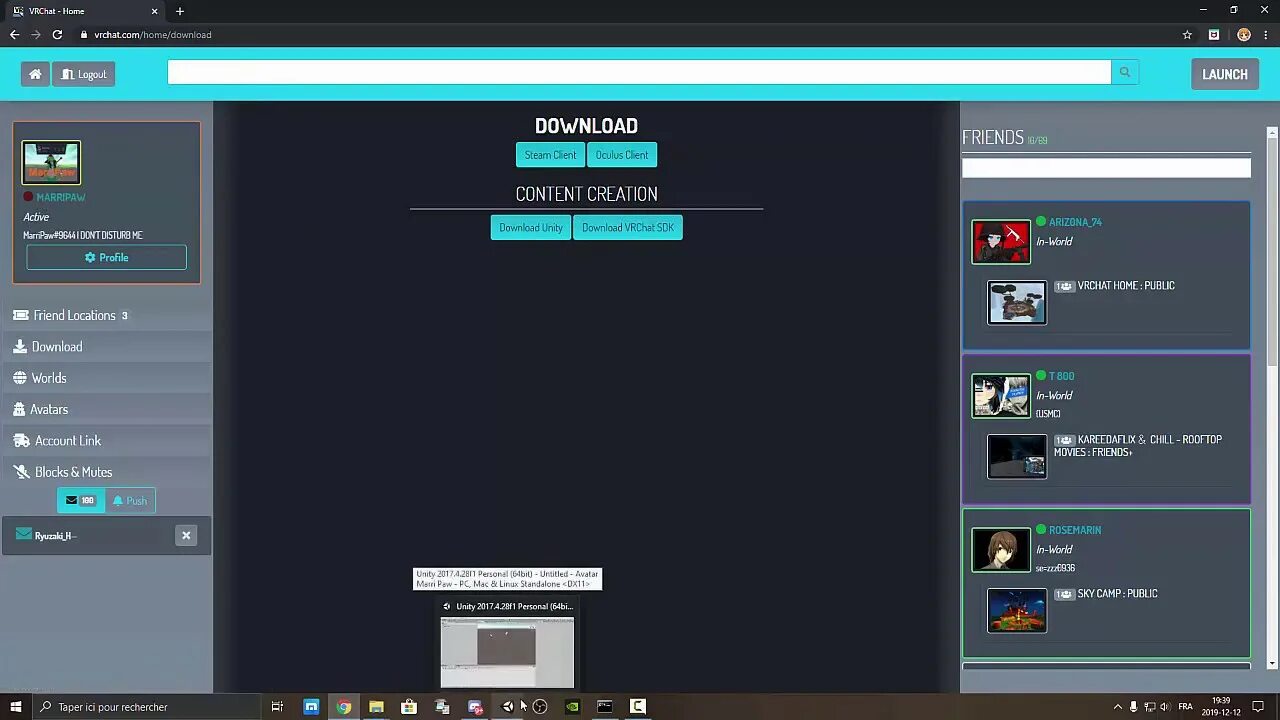Open SKY CAMP world thumbnail
This screenshot has width=1280, height=720.
coord(1017,611)
